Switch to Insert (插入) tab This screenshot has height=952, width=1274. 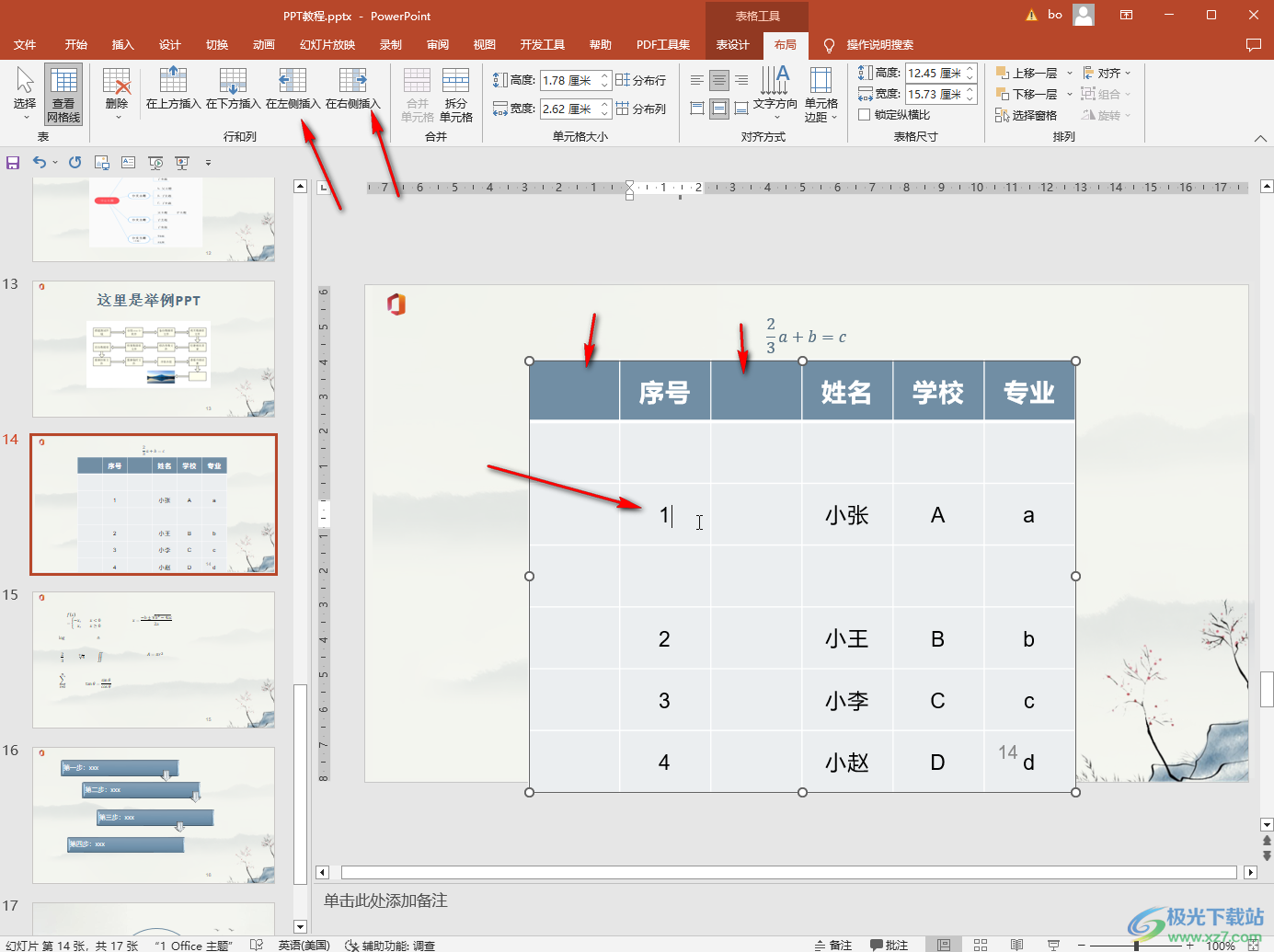coord(122,45)
